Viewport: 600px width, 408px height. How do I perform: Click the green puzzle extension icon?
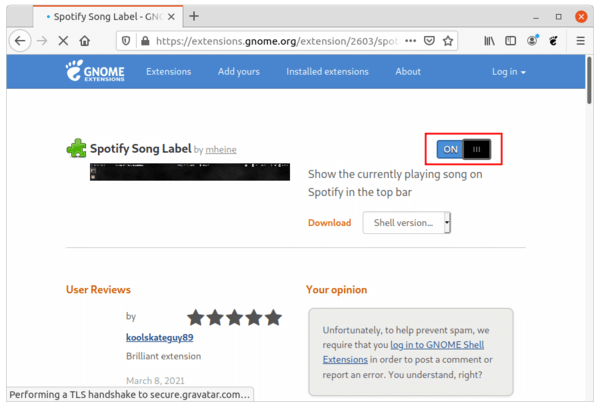[77, 148]
